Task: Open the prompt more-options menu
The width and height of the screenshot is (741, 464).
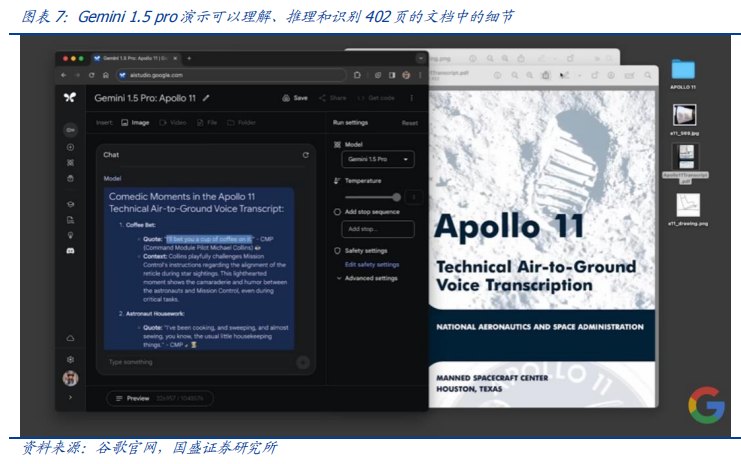Action: [412, 98]
